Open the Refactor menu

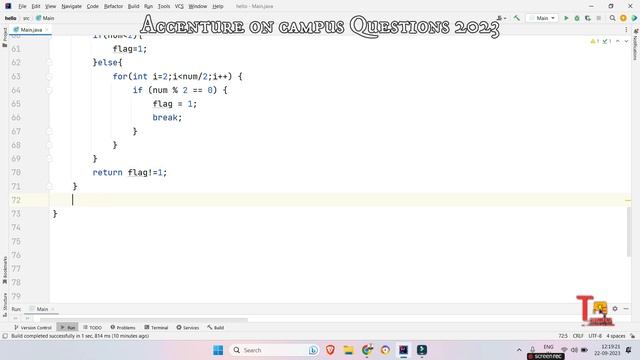113,6
